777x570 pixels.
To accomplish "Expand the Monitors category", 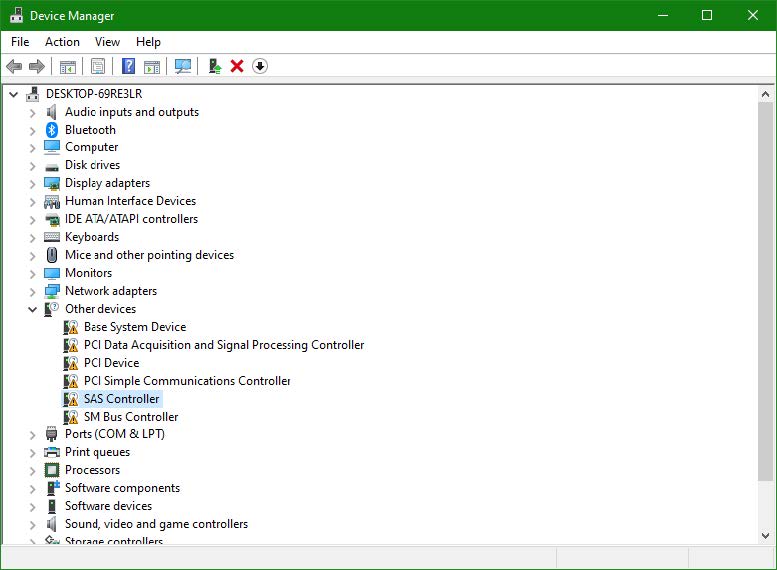I will [x=33, y=274].
